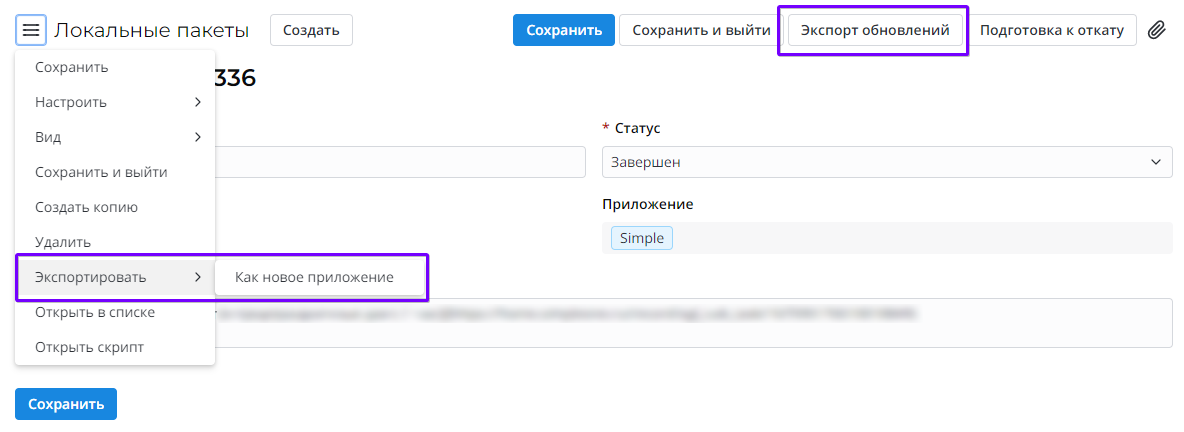Select Сохранить in the context menu
This screenshot has width=1184, height=432.
(72, 67)
